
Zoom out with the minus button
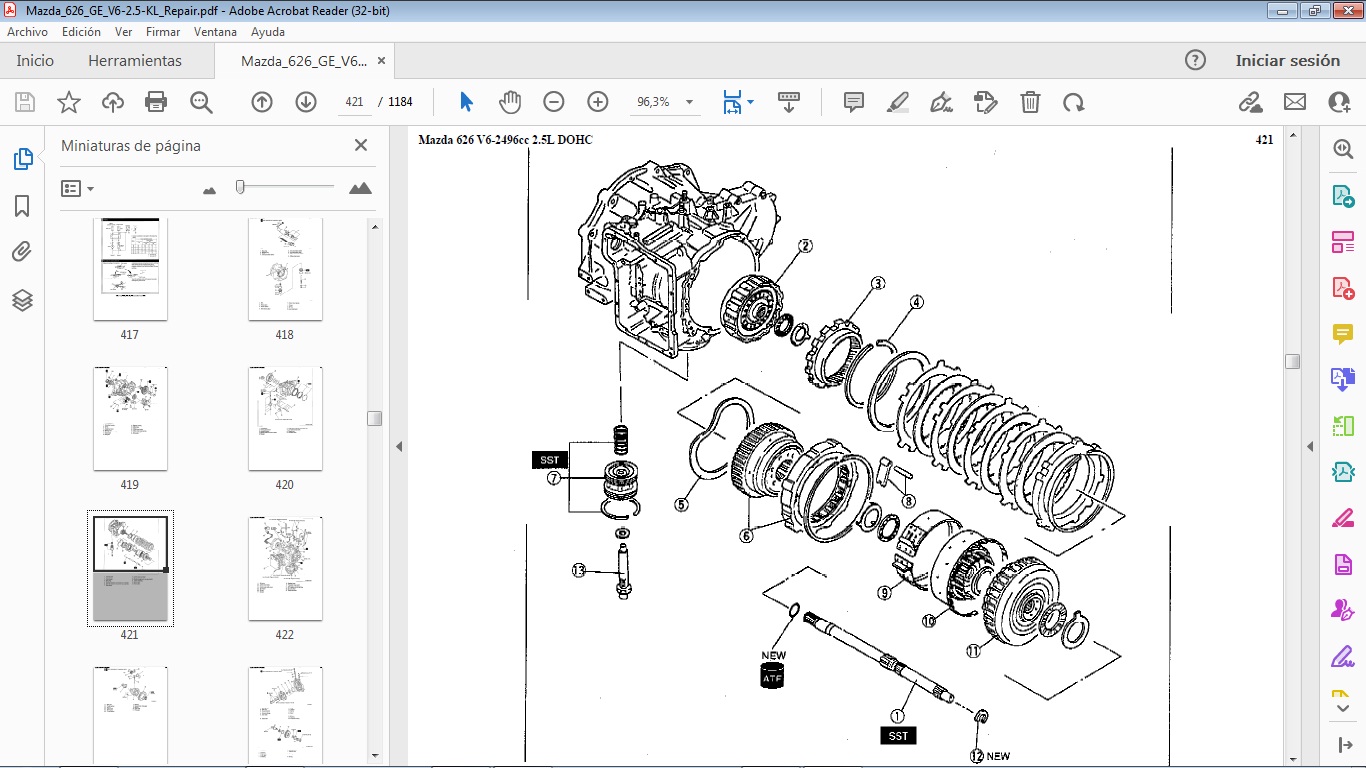(x=554, y=102)
